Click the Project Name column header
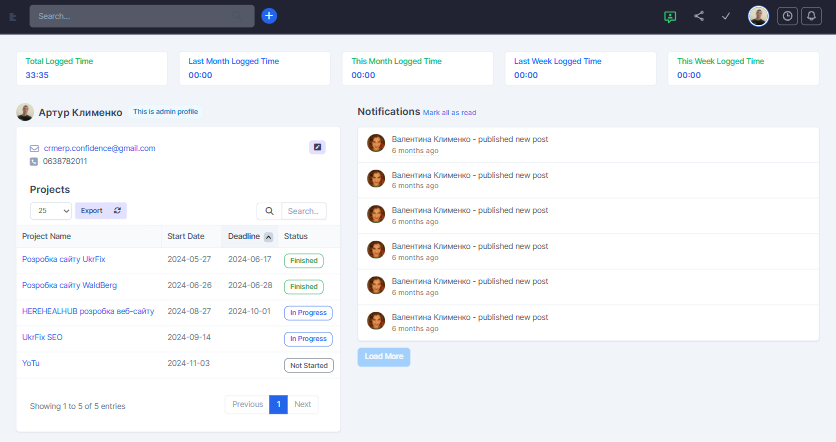 pyautogui.click(x=47, y=237)
